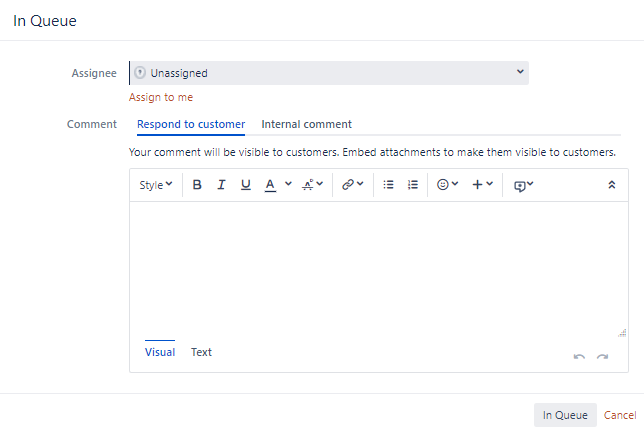644x432 pixels.
Task: Open the link insert dropdown
Action: [x=352, y=185]
